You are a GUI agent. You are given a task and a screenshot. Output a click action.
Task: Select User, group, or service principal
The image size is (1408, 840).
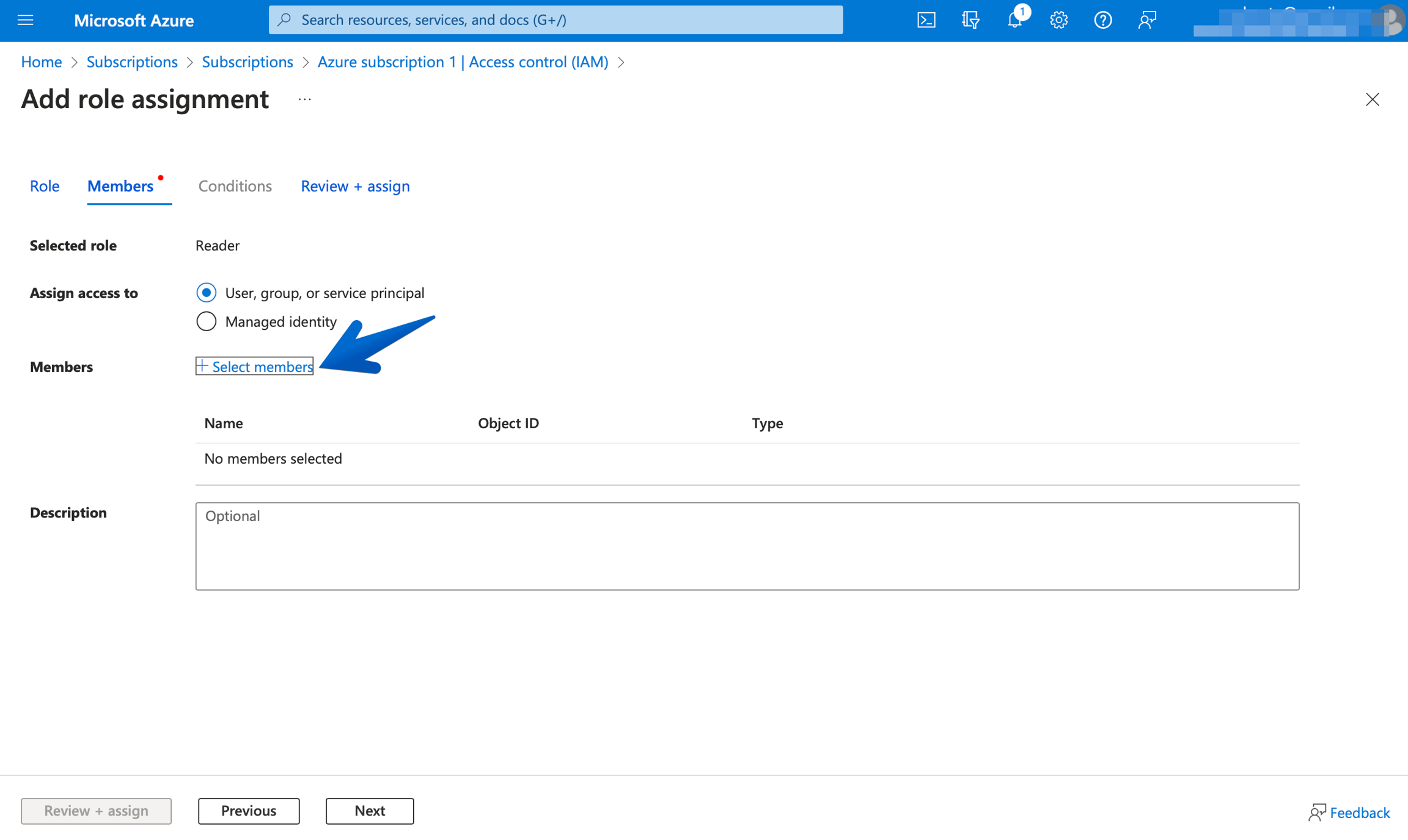click(x=207, y=293)
